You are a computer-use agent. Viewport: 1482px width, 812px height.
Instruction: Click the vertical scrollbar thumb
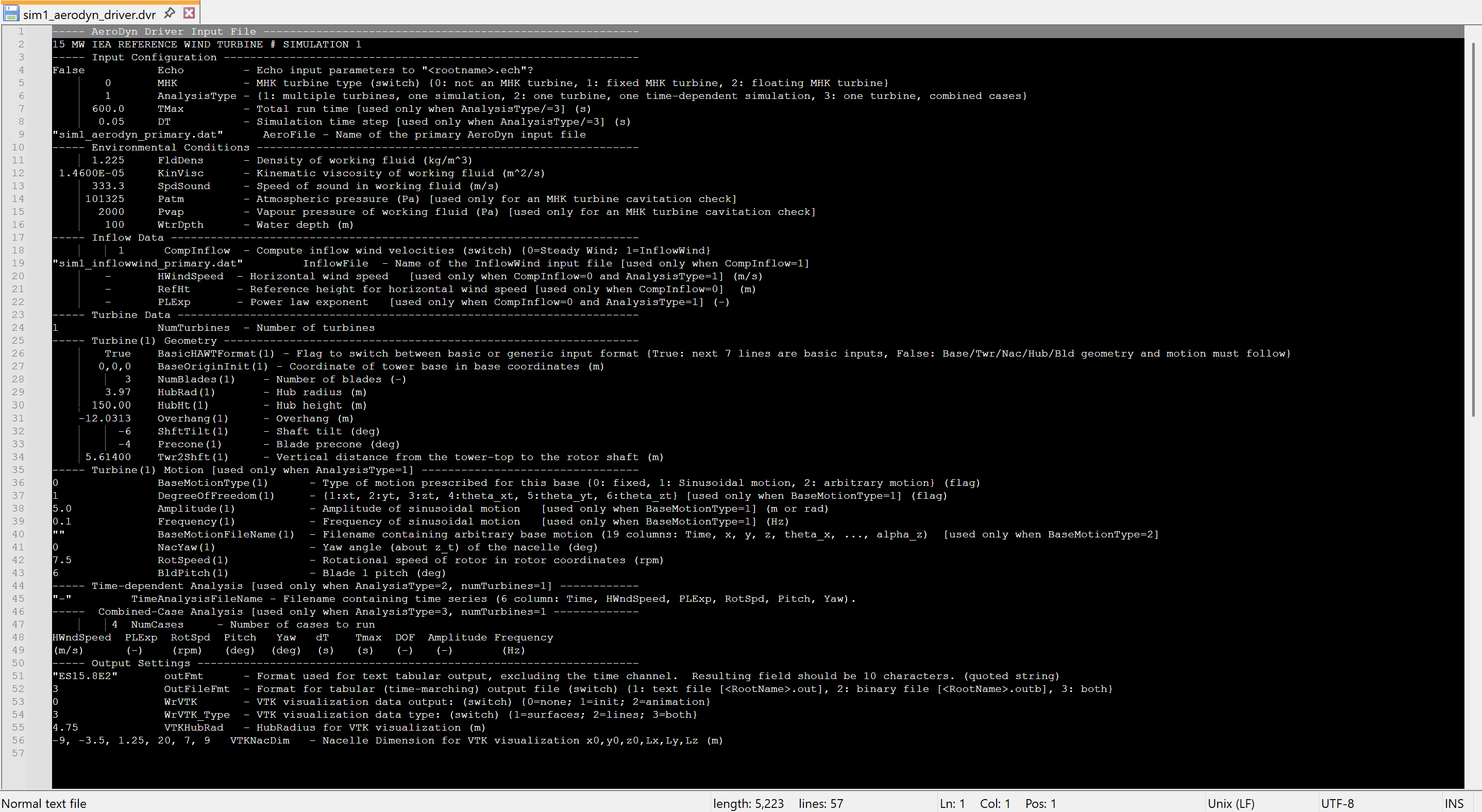(1474, 230)
